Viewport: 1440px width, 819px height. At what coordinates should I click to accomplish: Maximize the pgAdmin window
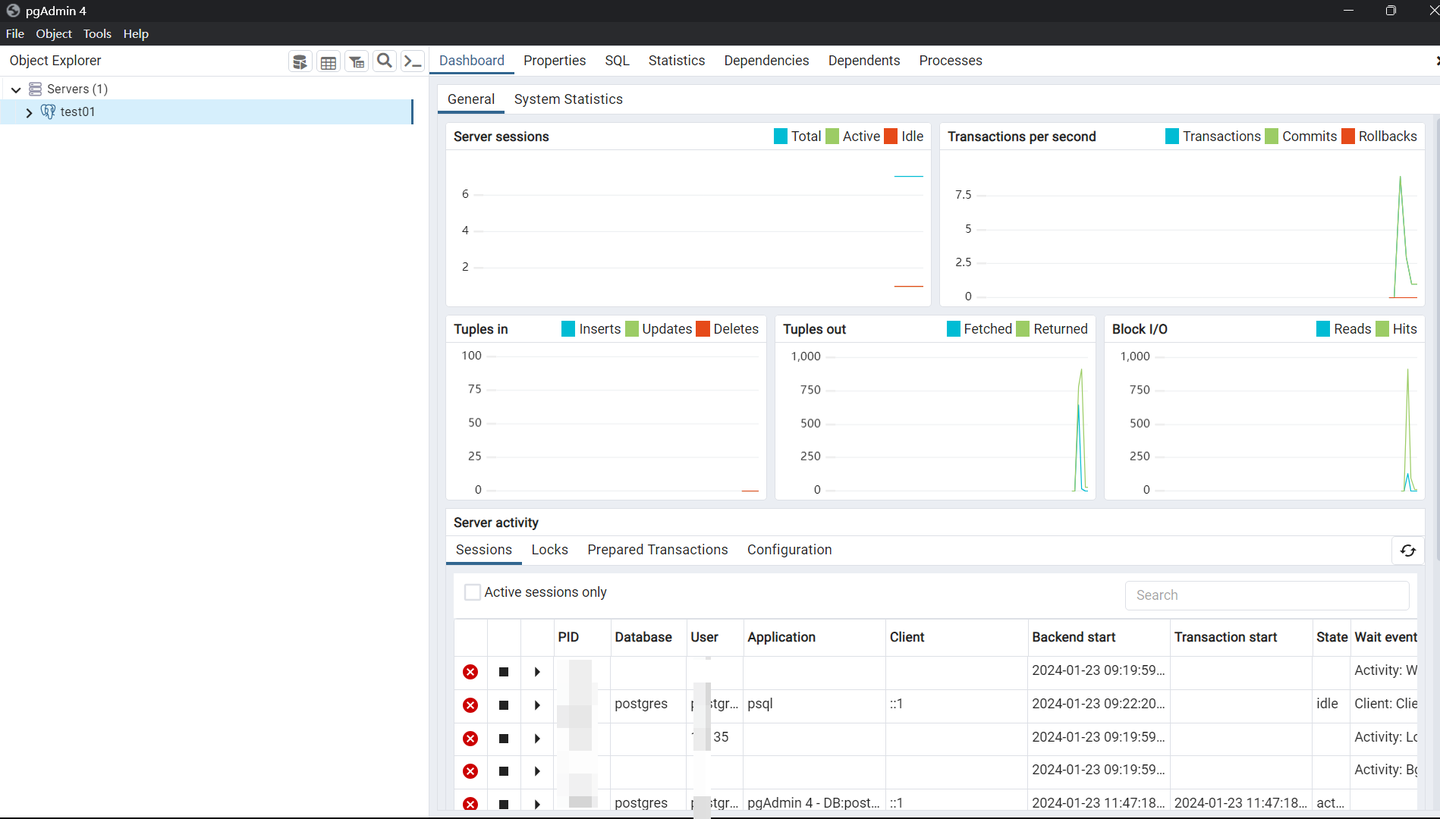coord(1390,11)
